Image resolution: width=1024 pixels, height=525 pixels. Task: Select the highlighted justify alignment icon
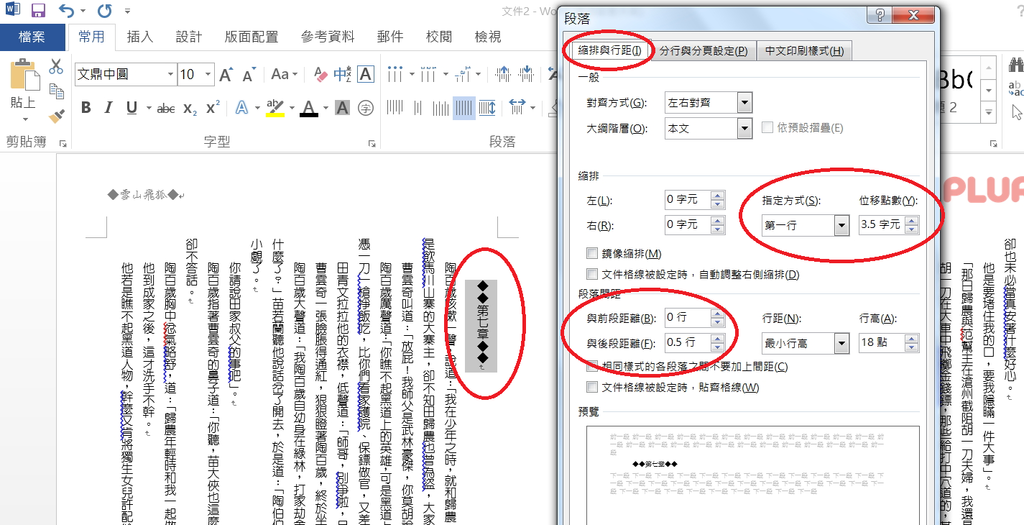pos(464,107)
